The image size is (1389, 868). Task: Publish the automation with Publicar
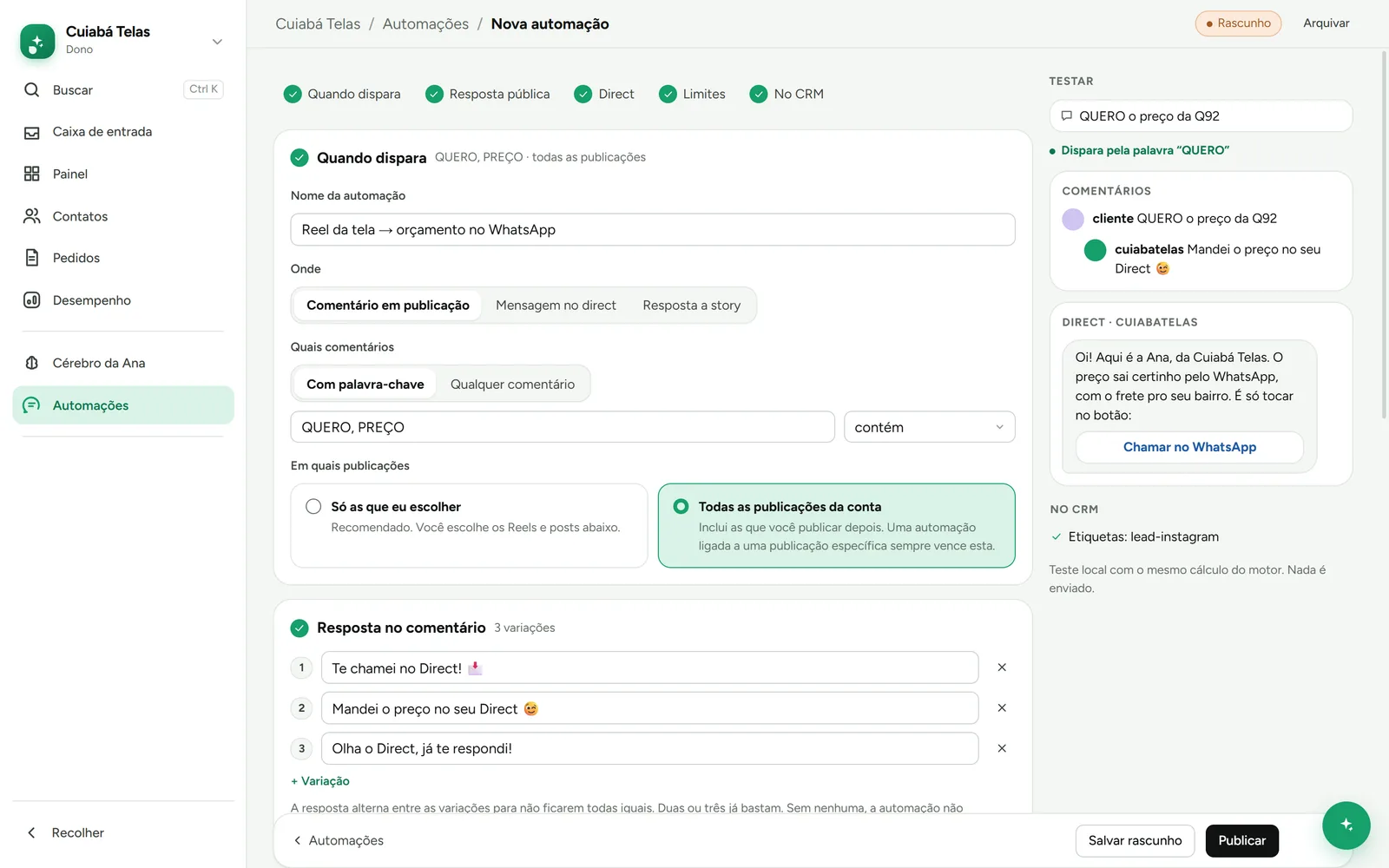click(1241, 840)
